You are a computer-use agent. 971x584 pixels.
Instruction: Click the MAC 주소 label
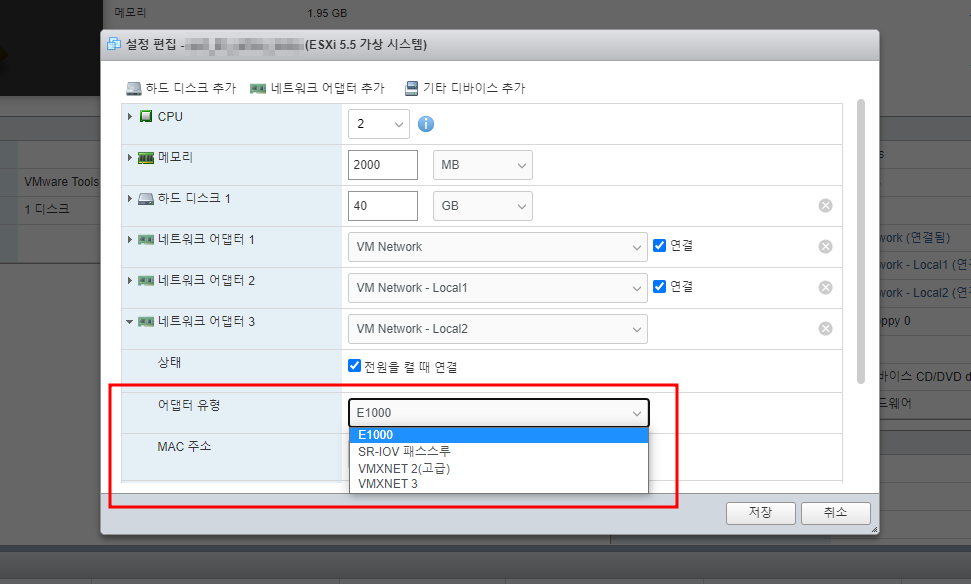(x=184, y=446)
